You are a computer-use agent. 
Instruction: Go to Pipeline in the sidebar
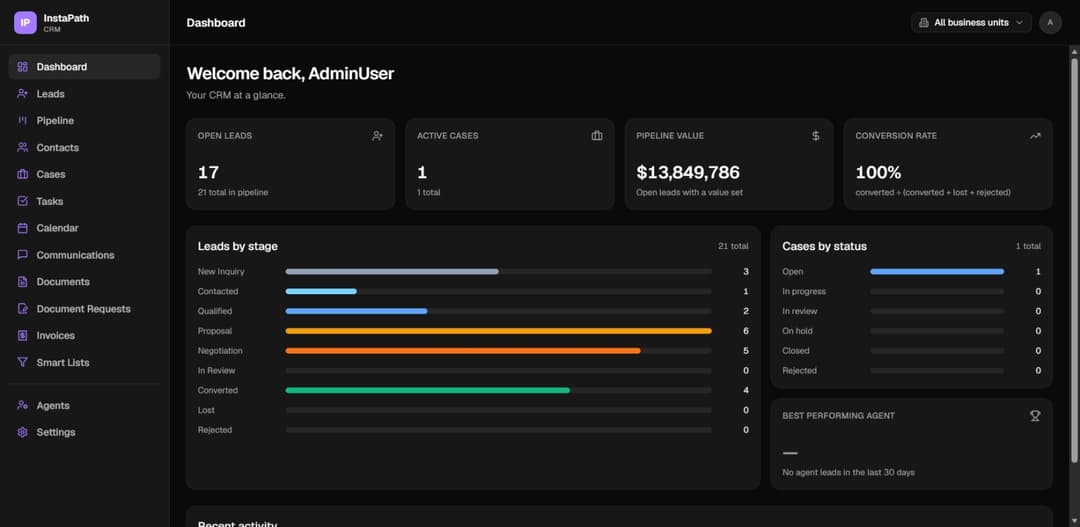pos(55,121)
